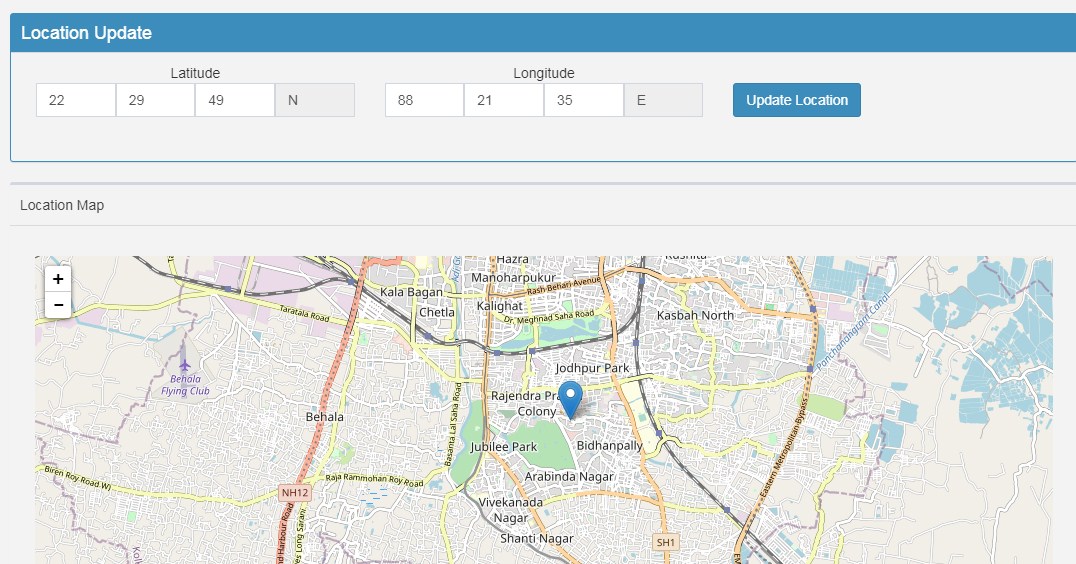Screen dimensions: 1076x564
Task: Focus the longitude degrees field
Action: 424,100
